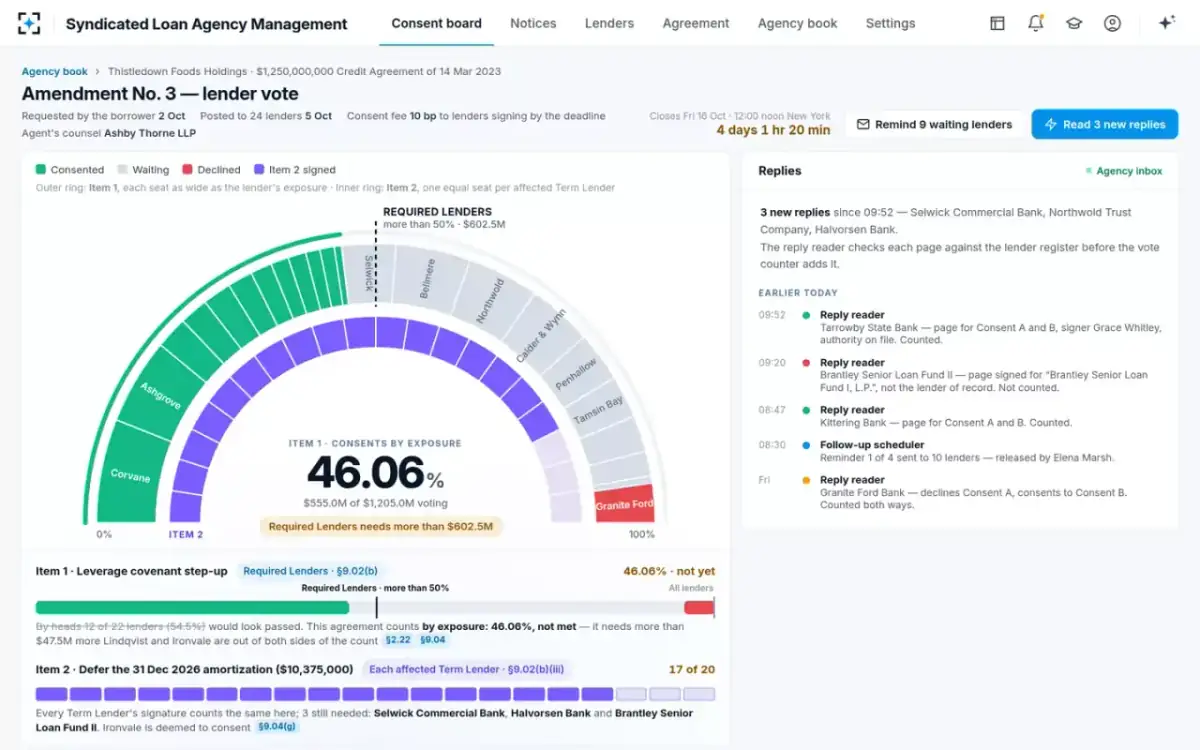Go to the Agency book tab

pos(798,23)
